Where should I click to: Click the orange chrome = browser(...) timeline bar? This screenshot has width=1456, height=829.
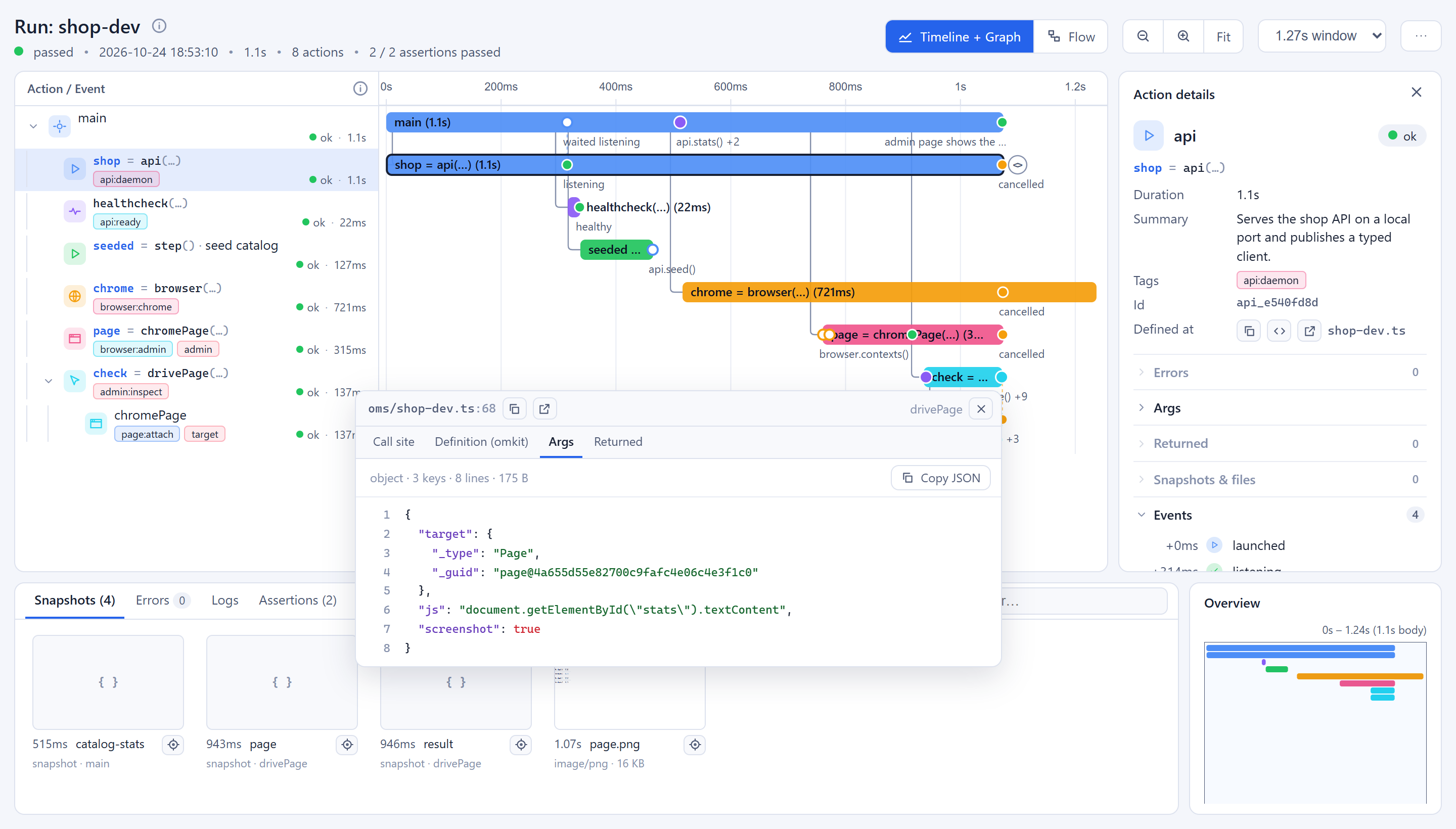[x=889, y=292]
